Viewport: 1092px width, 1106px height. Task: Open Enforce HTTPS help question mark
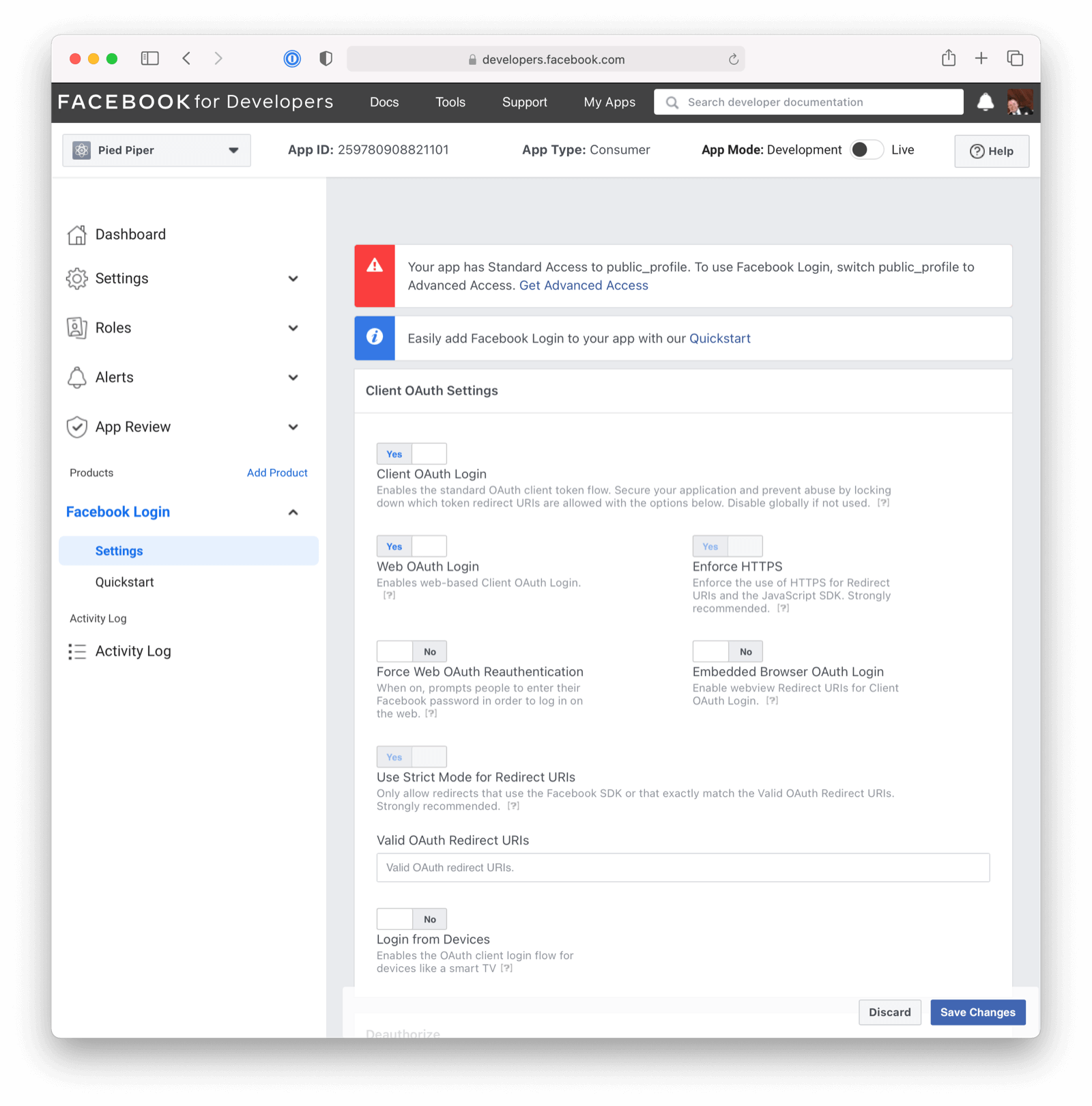pos(784,608)
